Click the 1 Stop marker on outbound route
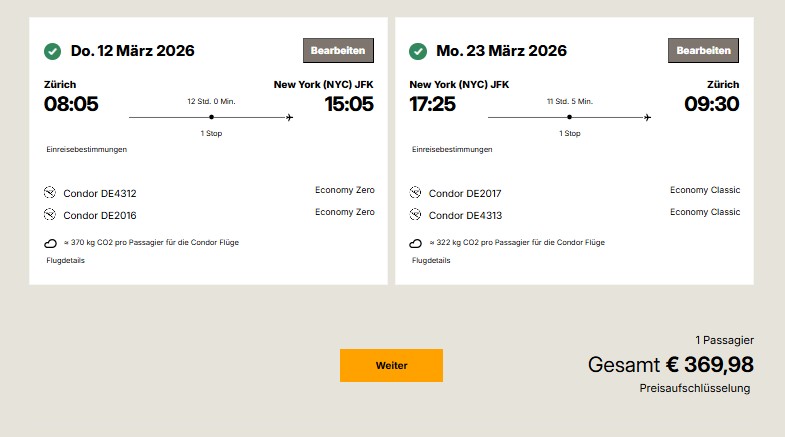785x437 pixels. 211,118
